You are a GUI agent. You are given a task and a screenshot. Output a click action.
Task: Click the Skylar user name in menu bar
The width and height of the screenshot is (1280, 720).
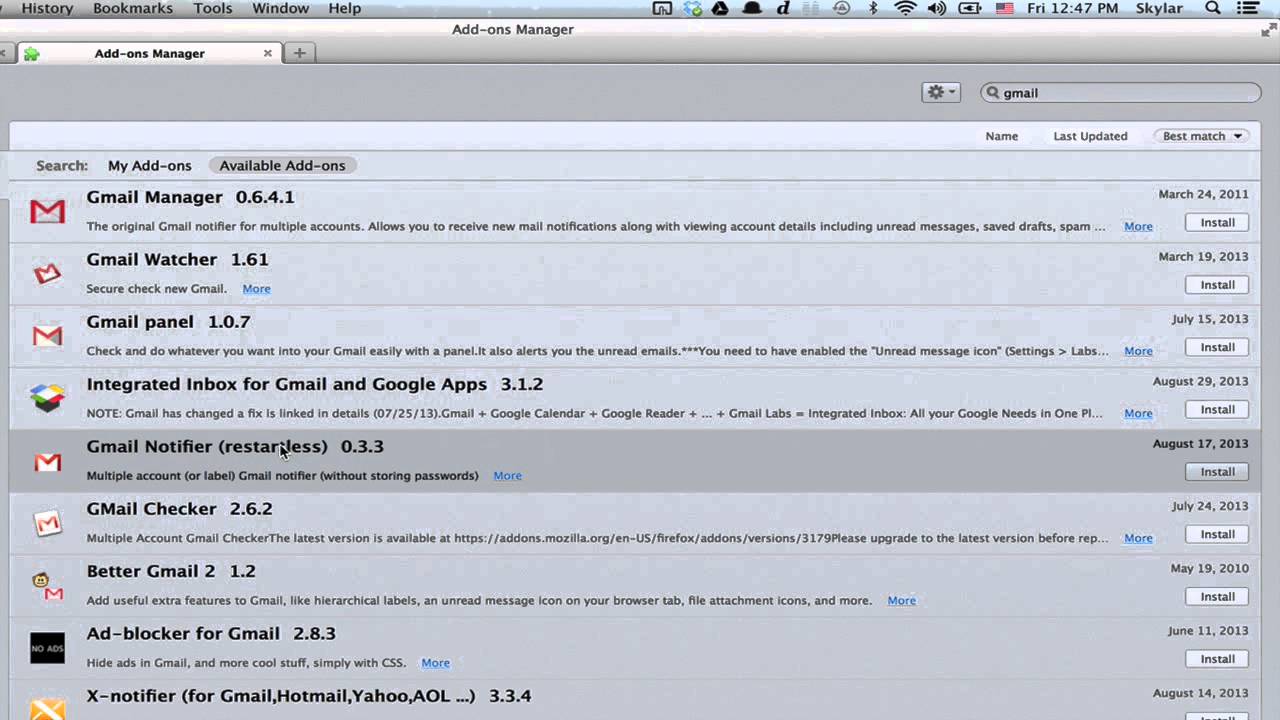coord(1159,8)
